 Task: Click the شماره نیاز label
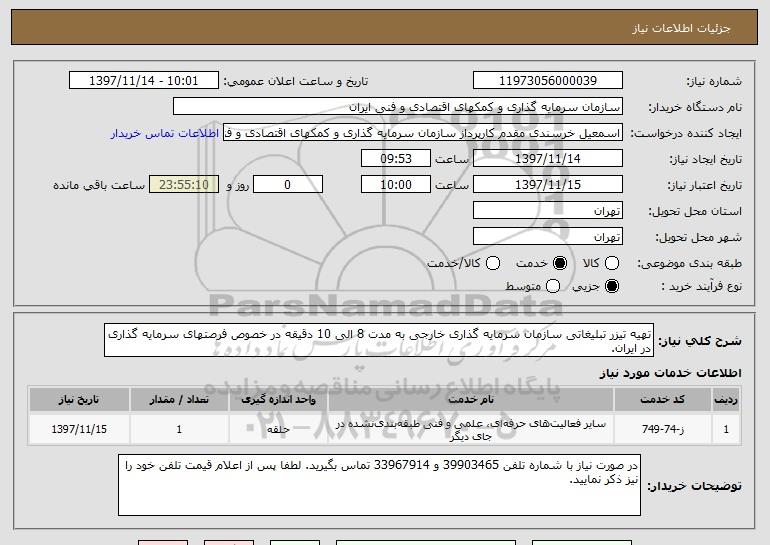714,81
